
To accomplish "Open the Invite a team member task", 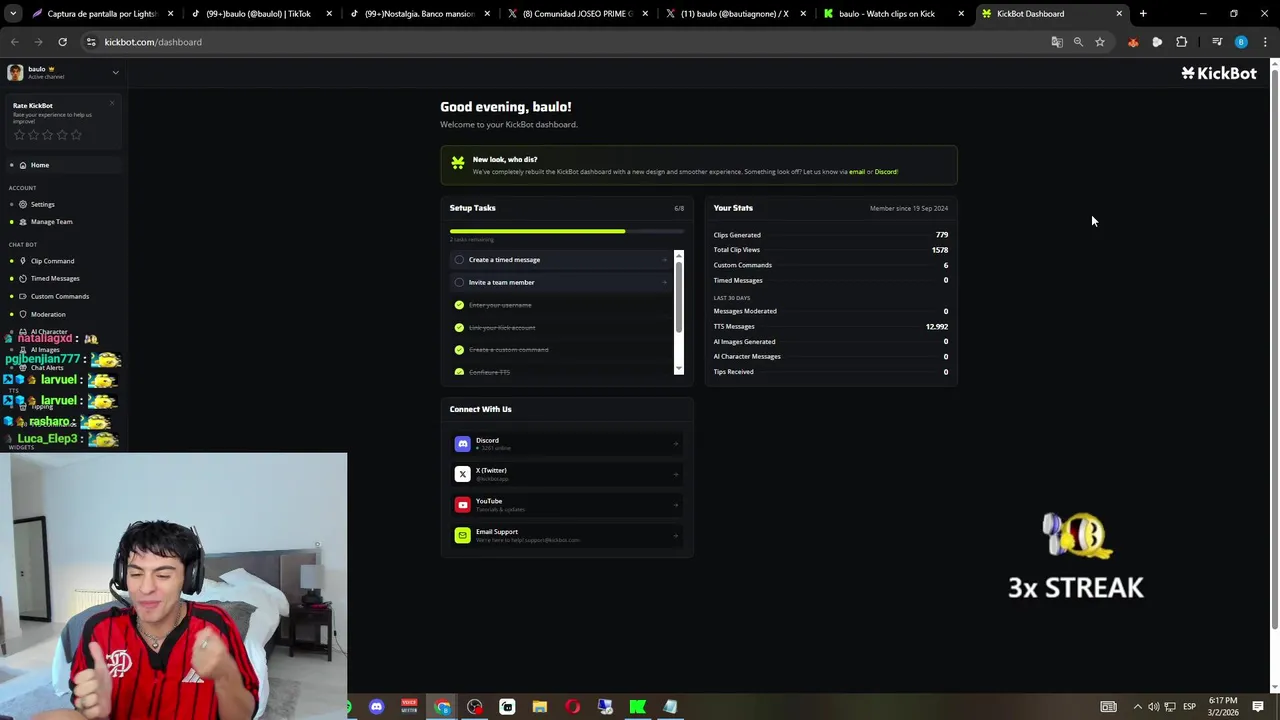I will pyautogui.click(x=561, y=282).
